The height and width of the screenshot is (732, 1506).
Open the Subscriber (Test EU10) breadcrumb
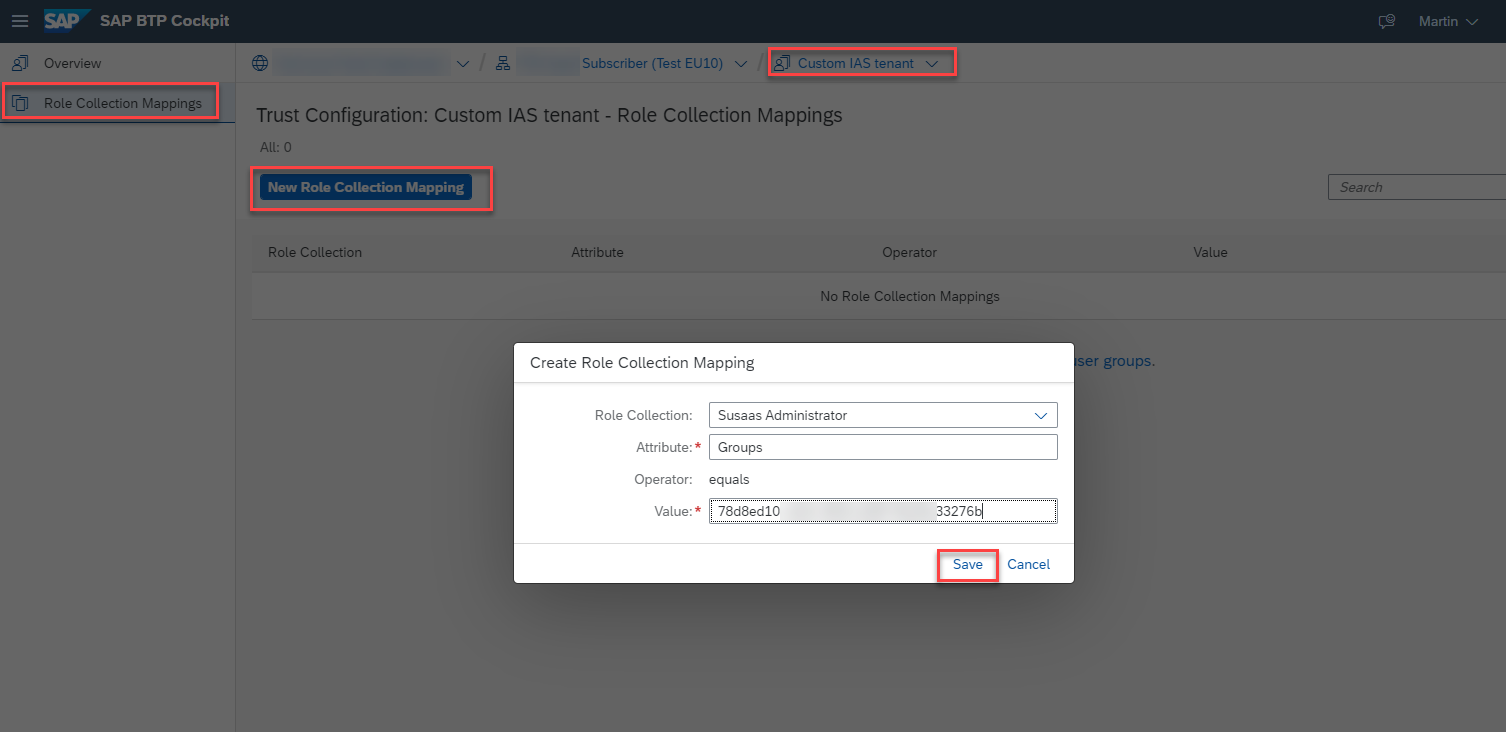point(652,63)
